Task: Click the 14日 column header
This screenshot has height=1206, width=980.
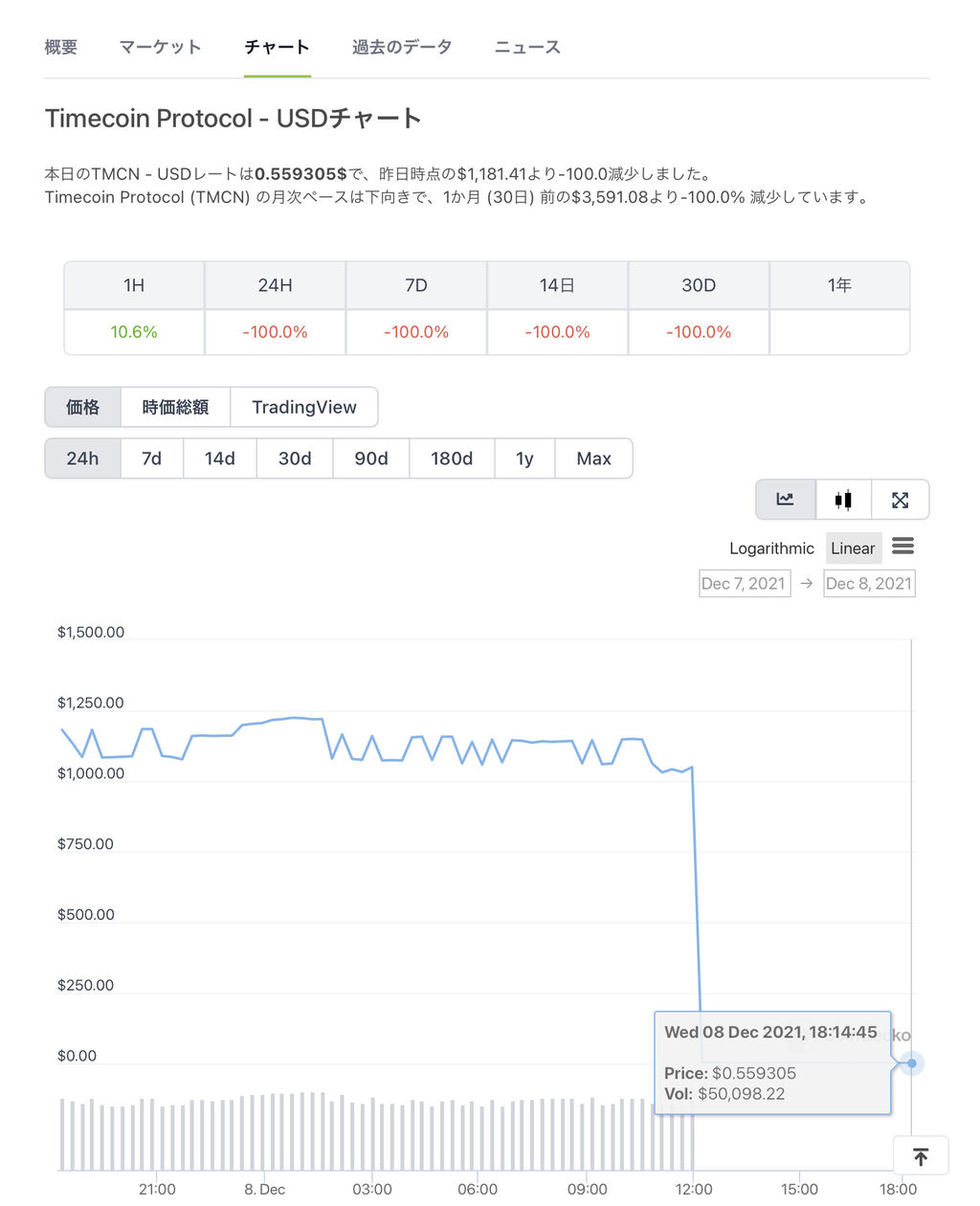Action: [x=557, y=285]
